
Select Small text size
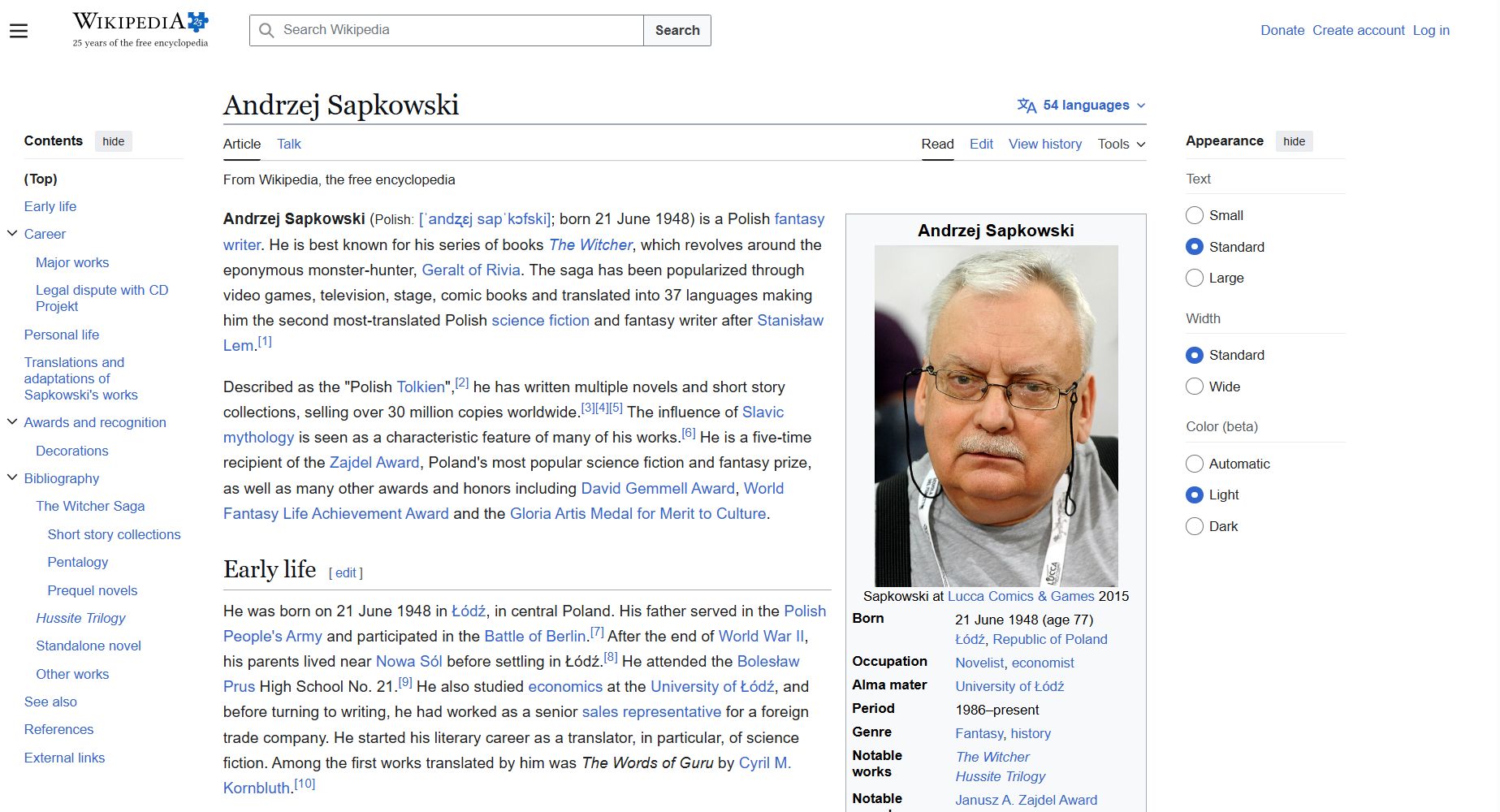1195,215
